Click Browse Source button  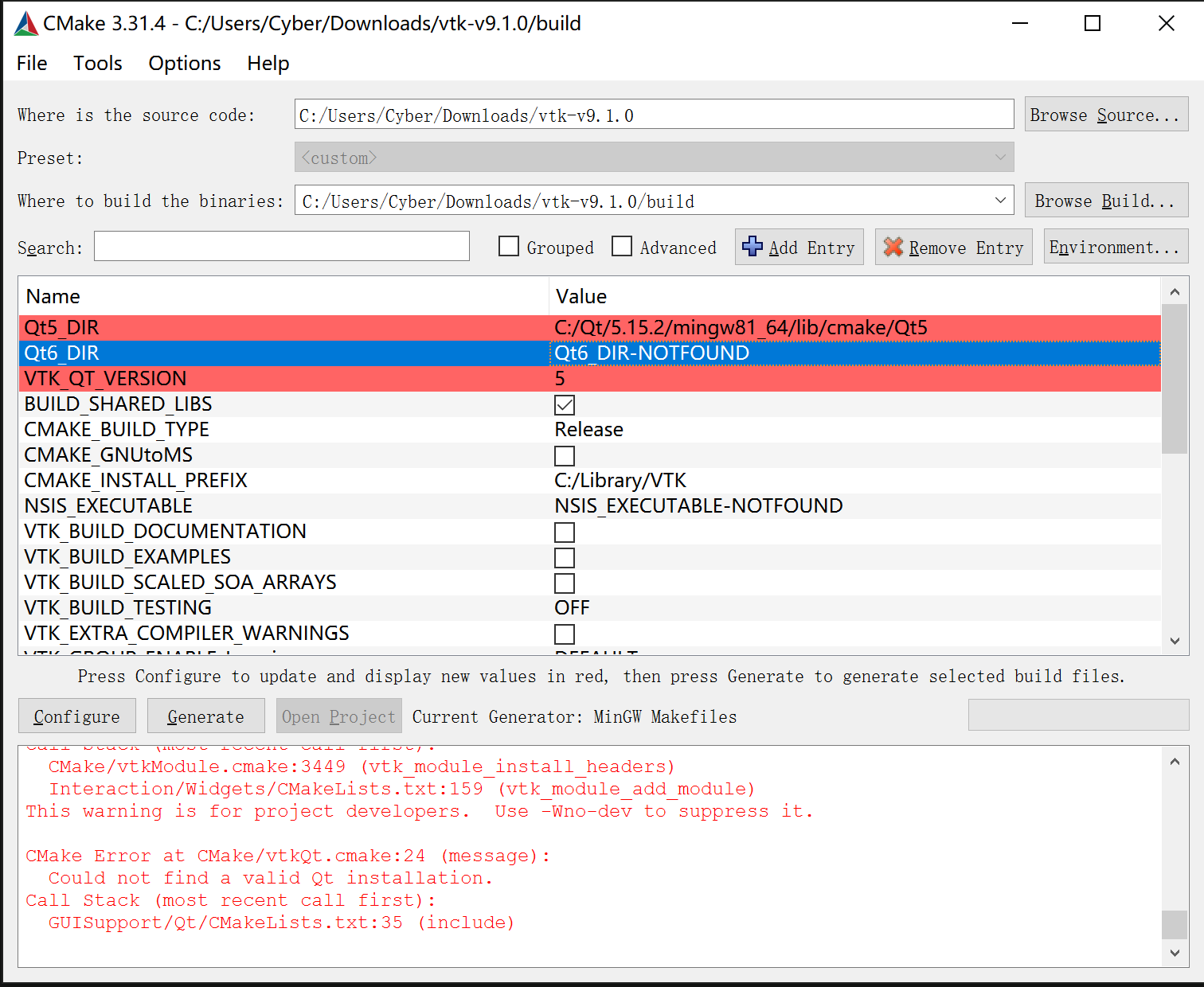click(1105, 115)
